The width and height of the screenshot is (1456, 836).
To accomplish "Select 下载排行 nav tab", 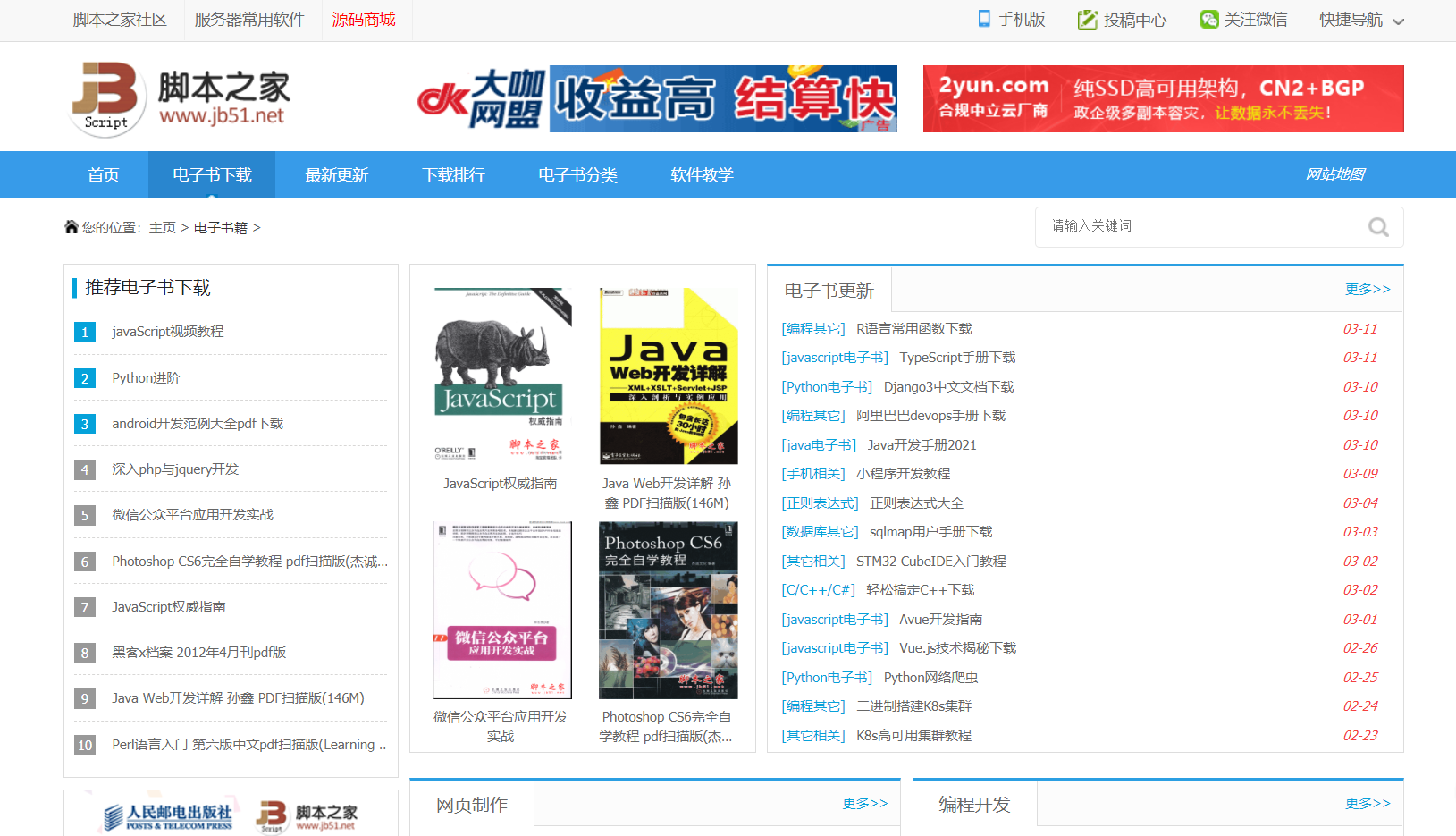I will (x=453, y=175).
